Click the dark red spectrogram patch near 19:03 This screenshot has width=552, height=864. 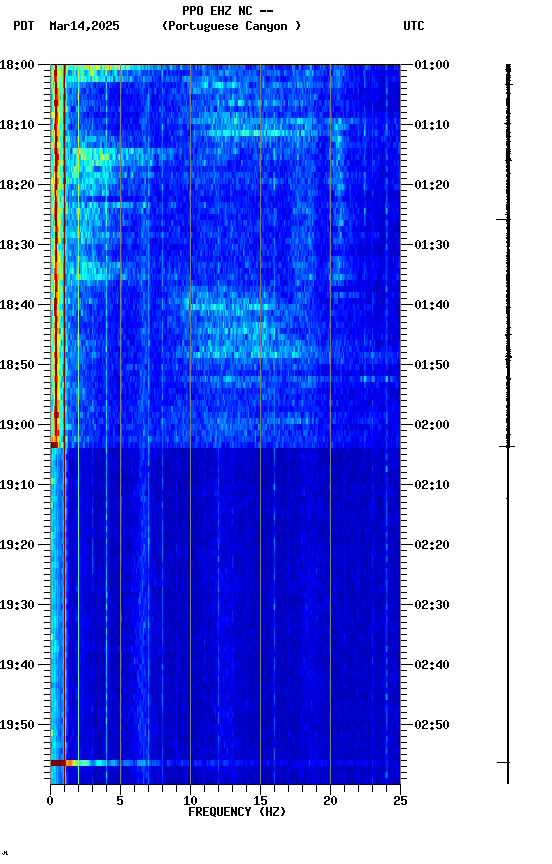[54, 445]
